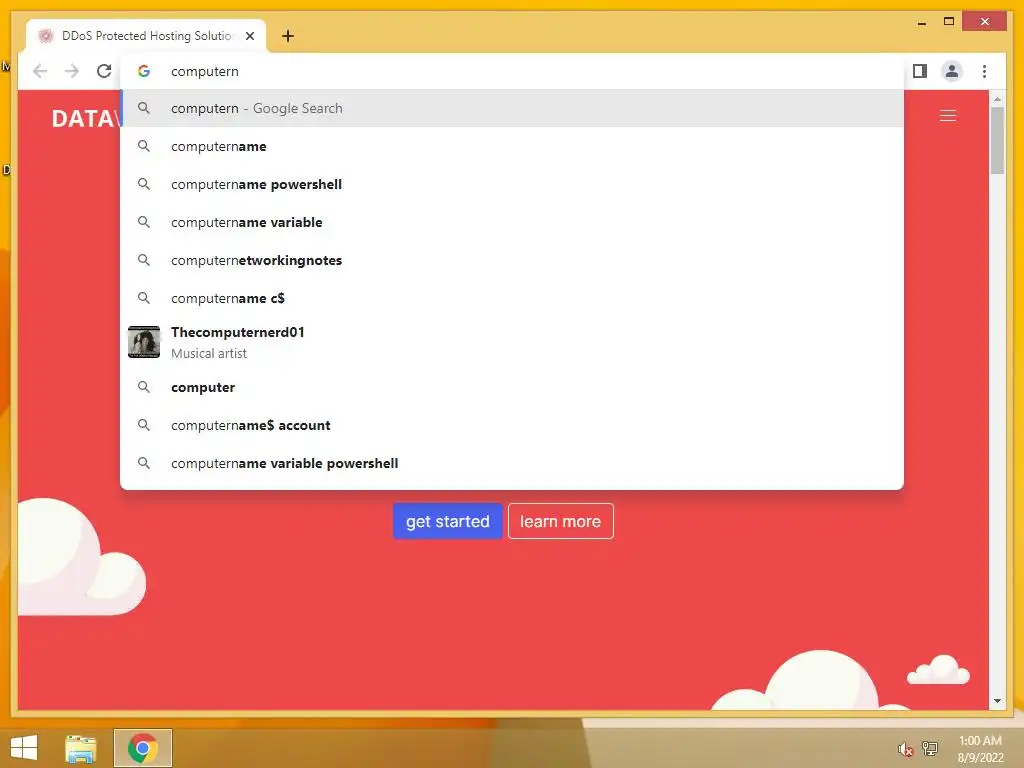Open the Thecomputernerd01 musical artist suggestion
The image size is (1024, 768).
point(512,342)
